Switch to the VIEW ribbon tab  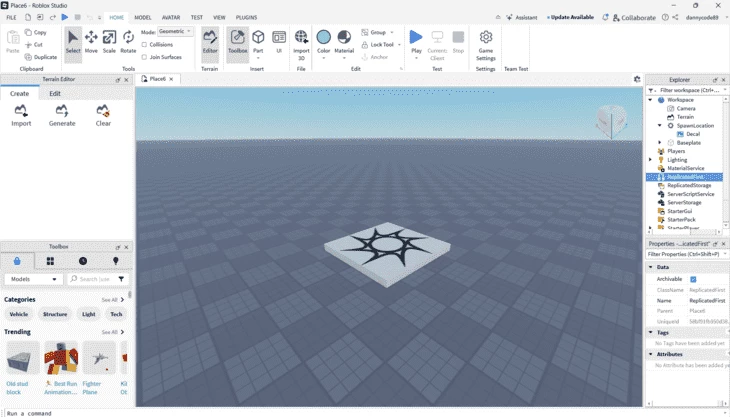coord(219,17)
